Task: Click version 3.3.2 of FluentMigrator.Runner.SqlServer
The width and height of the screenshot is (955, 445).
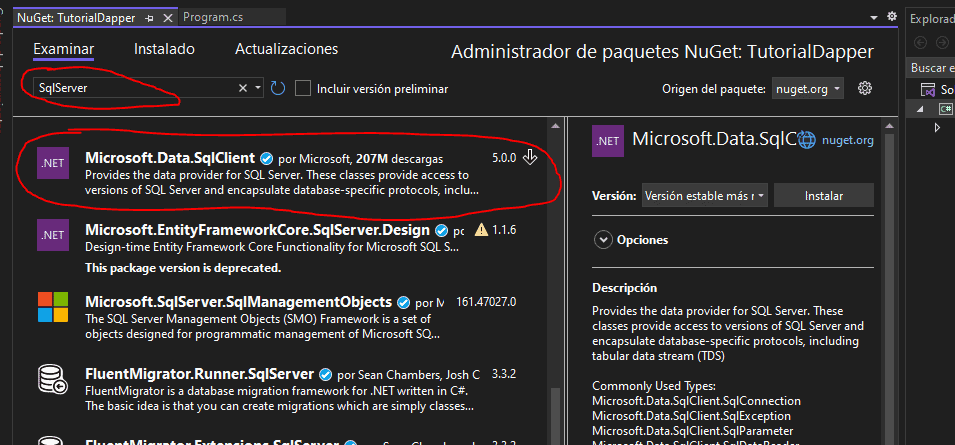Action: tap(504, 374)
